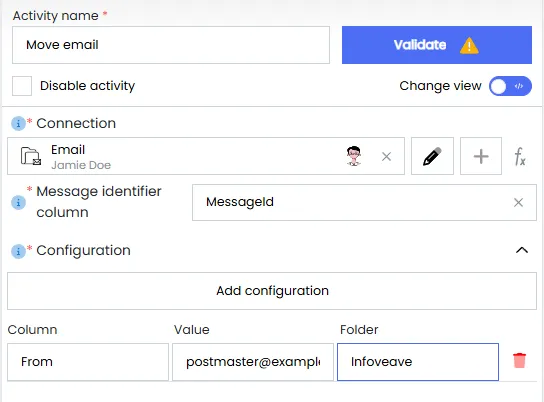Screen dimensions: 544x402
Task: Click the pencil edit connection icon
Action: point(432,156)
